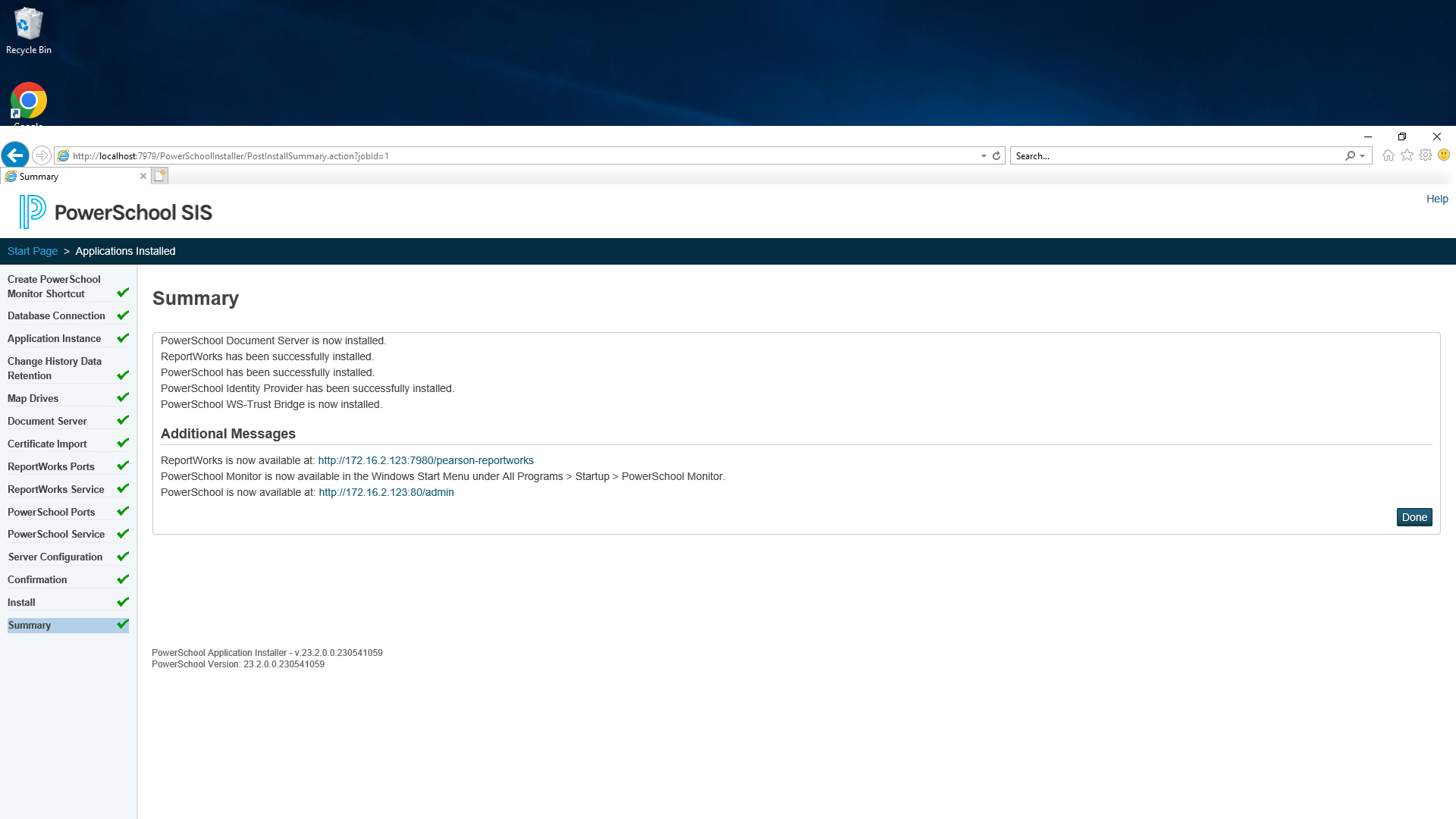Click 'ReportWorks has been successfully installed.' text
1456x819 pixels.
pos(267,356)
